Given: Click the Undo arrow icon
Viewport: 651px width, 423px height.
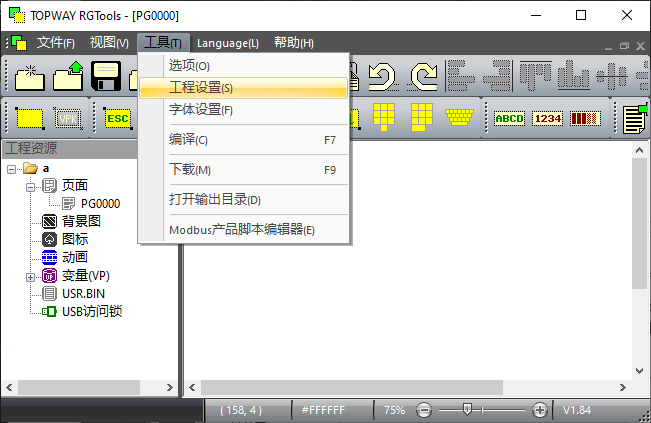Looking at the screenshot, I should coord(382,76).
